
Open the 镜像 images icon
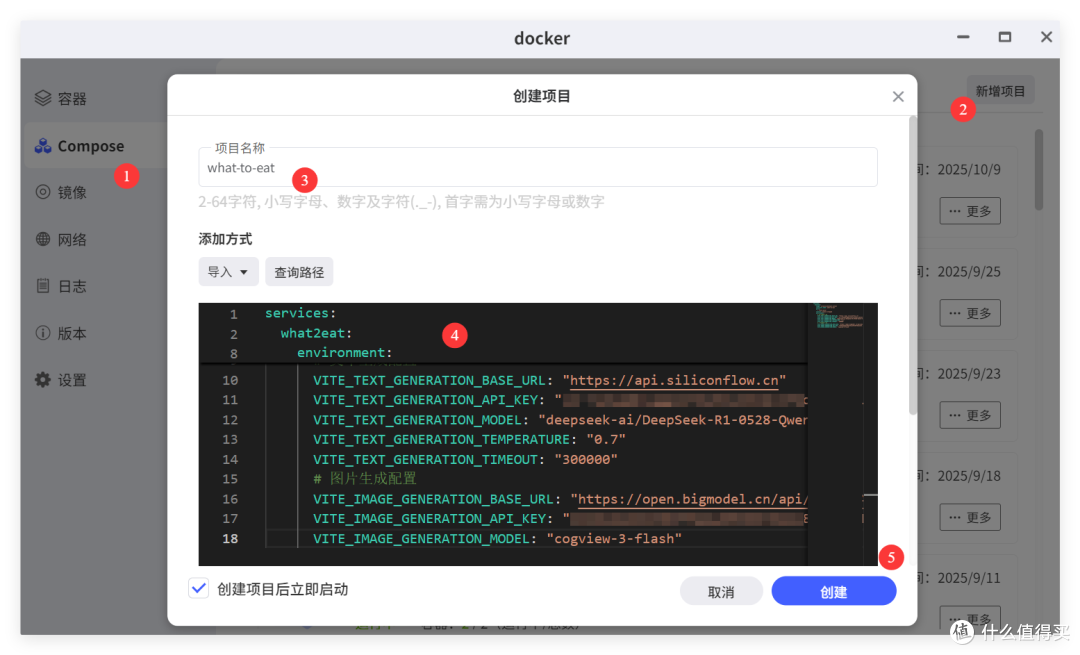pos(43,191)
